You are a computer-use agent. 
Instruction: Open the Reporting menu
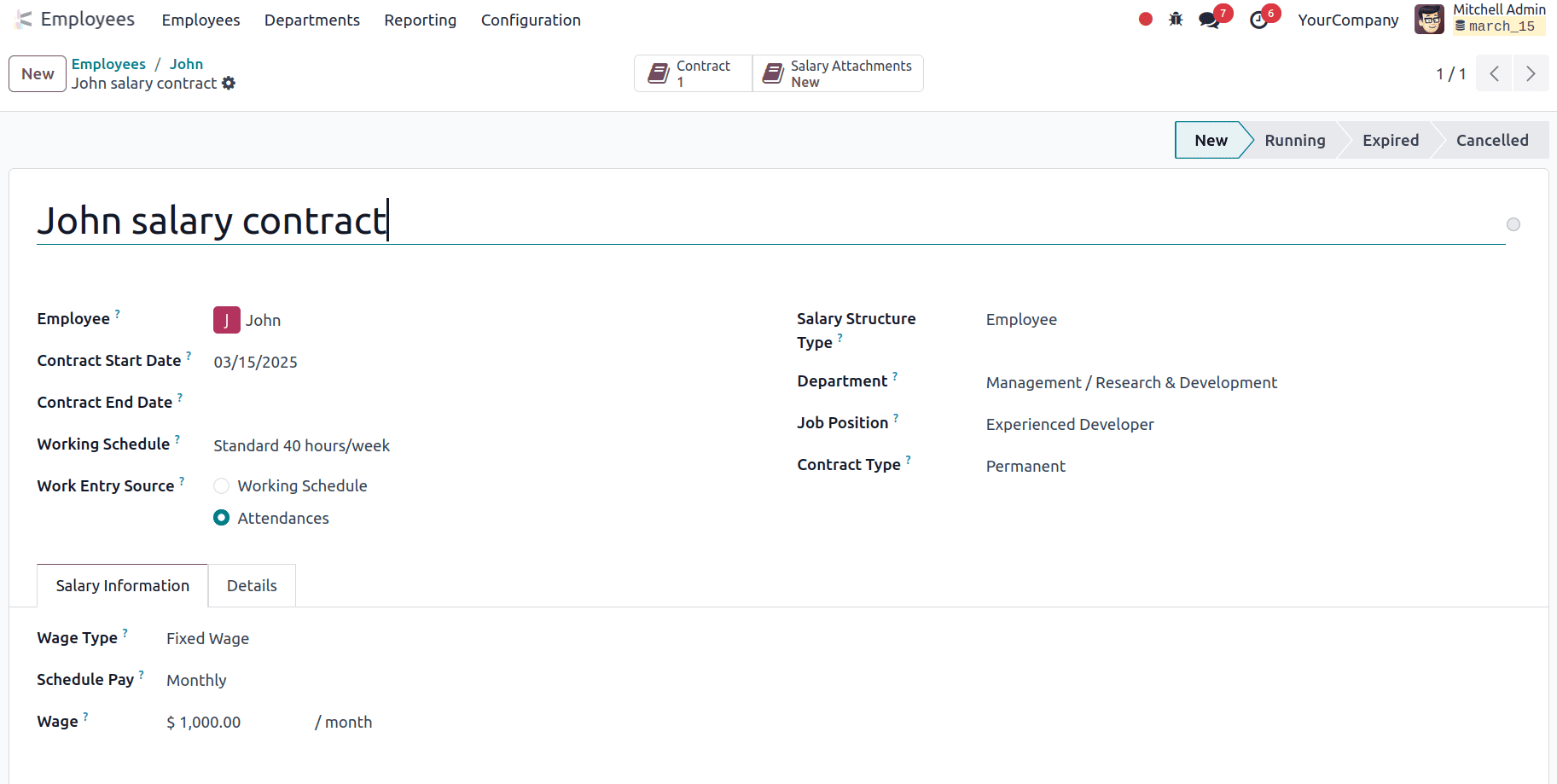coord(421,20)
